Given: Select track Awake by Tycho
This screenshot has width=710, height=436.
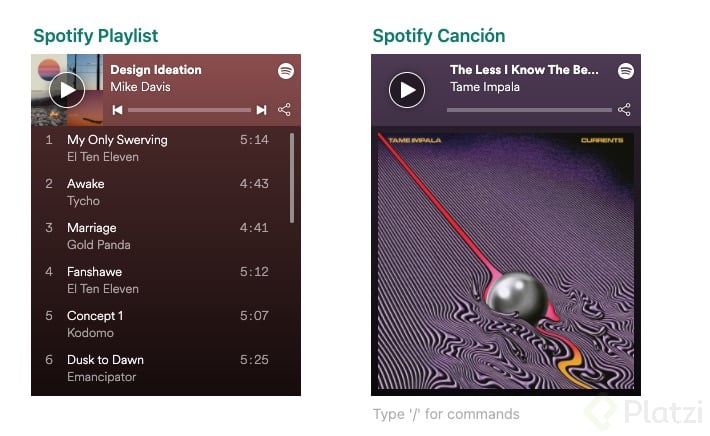Looking at the screenshot, I should (158, 192).
